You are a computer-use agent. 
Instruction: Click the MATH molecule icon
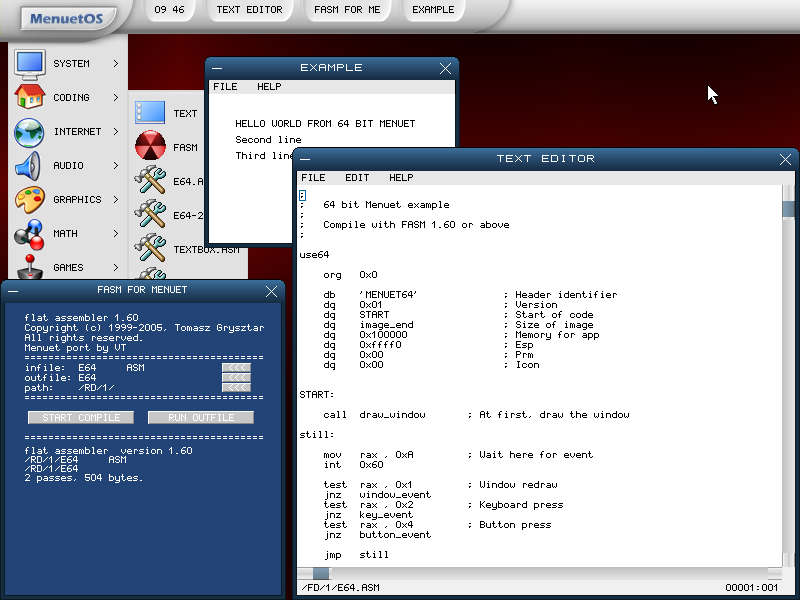(x=29, y=234)
